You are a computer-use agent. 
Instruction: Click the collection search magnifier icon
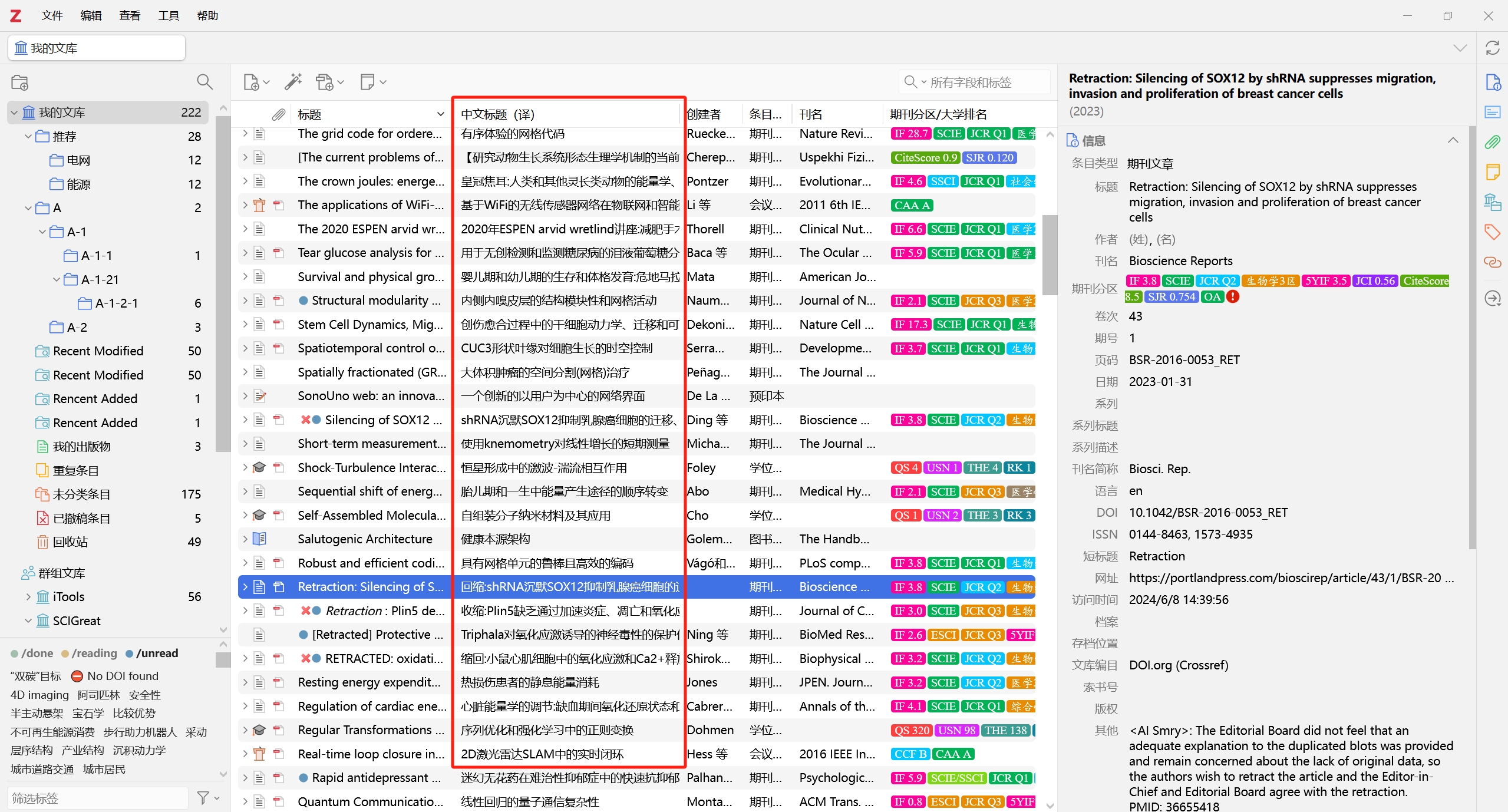[204, 82]
